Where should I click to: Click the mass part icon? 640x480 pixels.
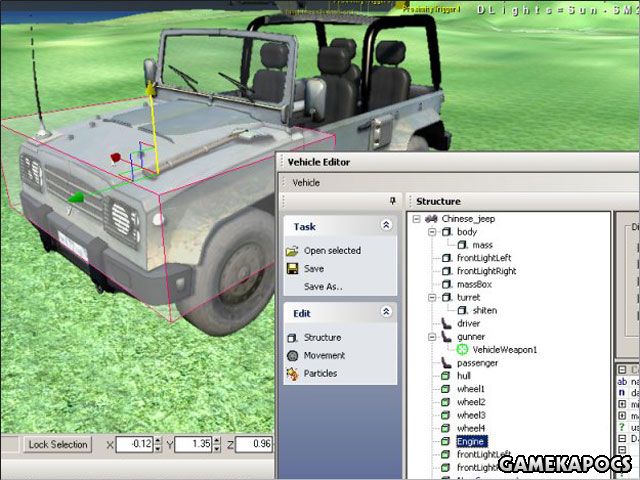462,245
